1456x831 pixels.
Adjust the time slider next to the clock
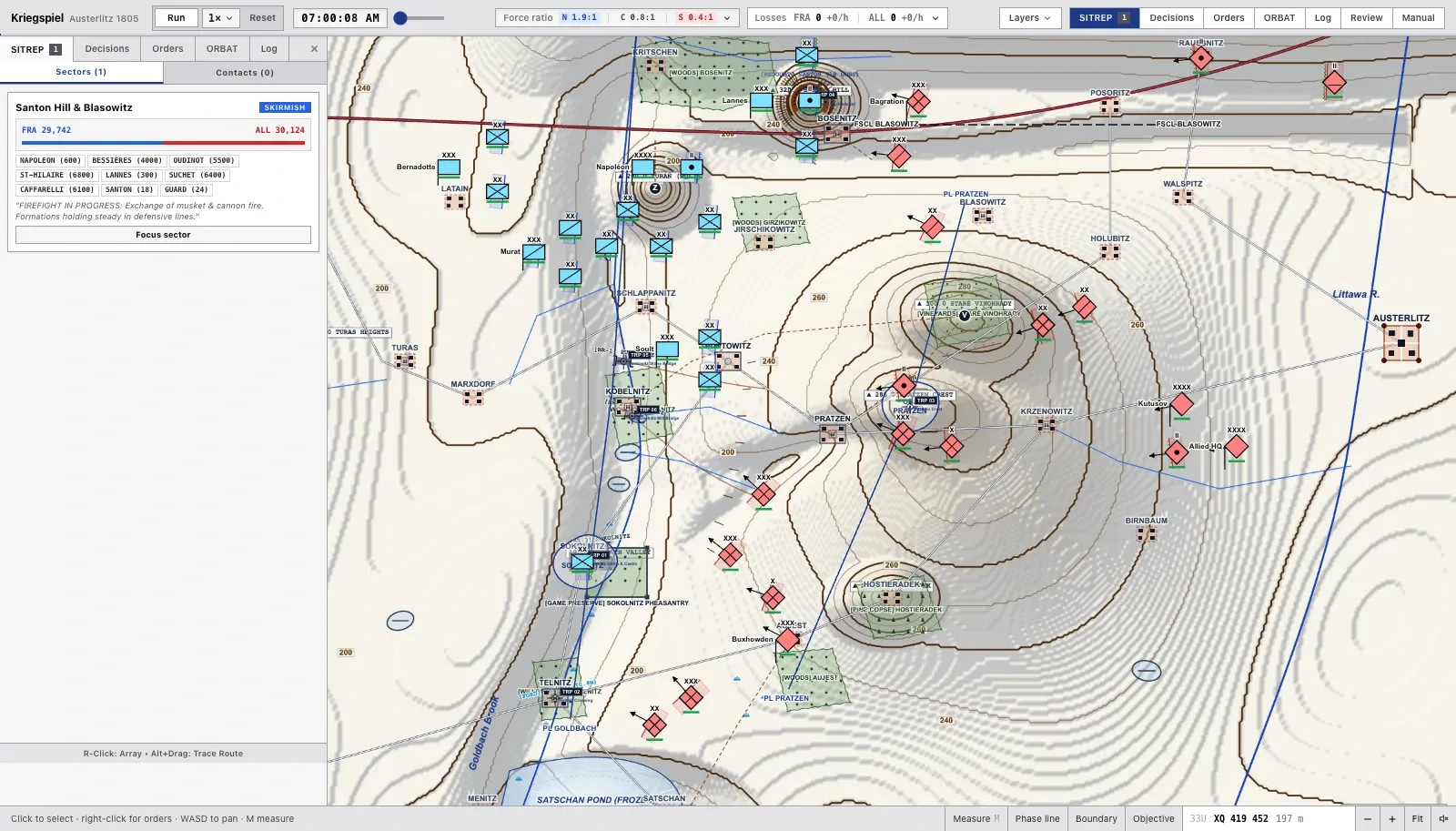[420, 18]
